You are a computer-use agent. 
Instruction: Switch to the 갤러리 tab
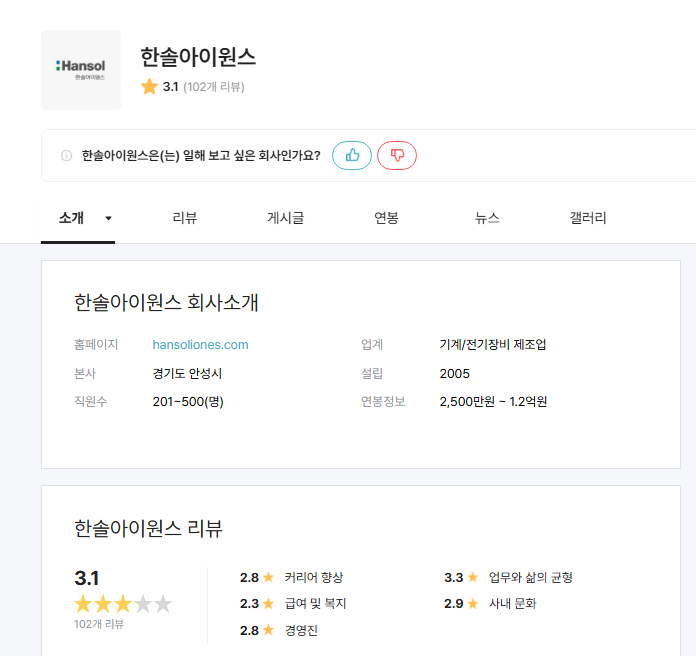click(x=588, y=218)
